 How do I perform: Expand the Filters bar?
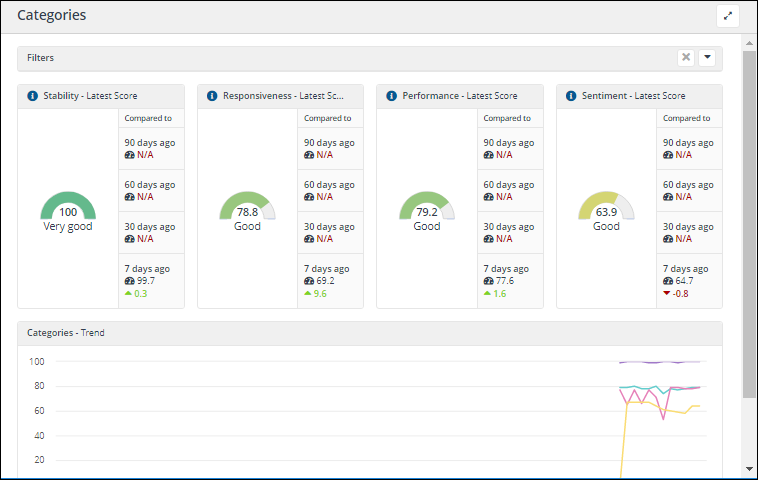(340, 58)
